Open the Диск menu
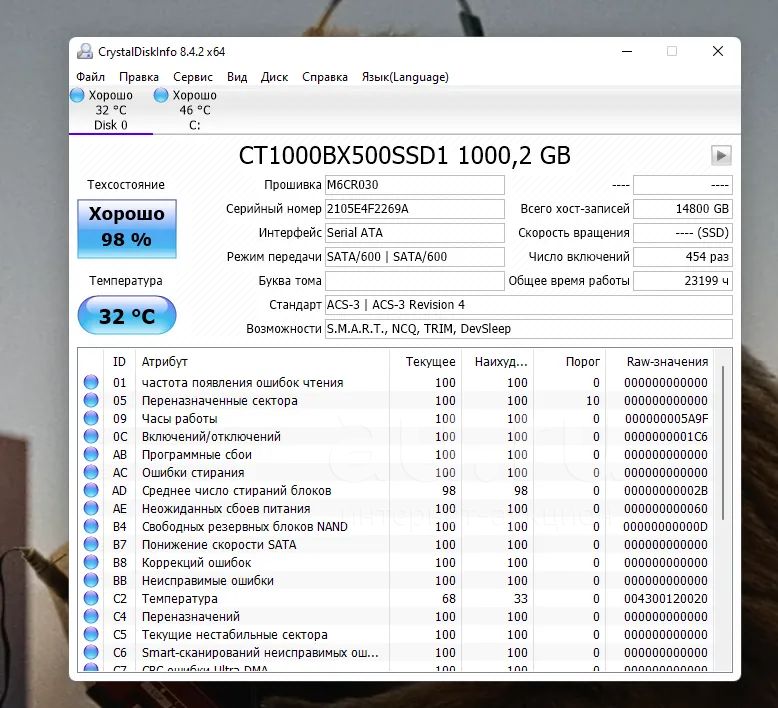Viewport: 778px width, 708px height. pyautogui.click(x=274, y=77)
